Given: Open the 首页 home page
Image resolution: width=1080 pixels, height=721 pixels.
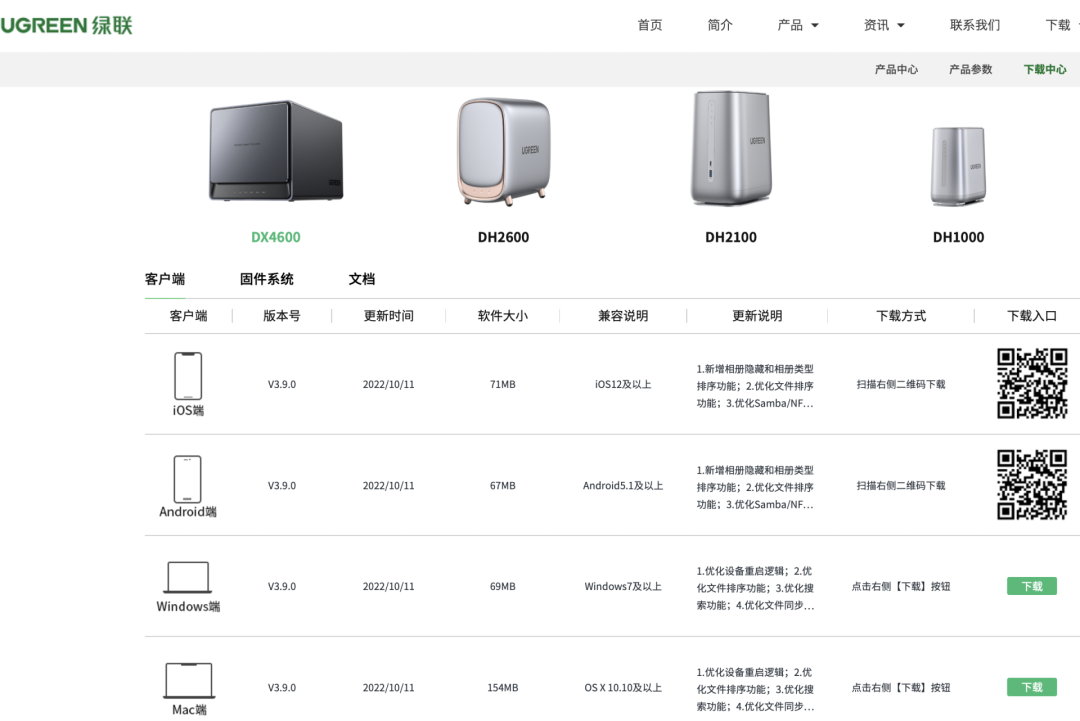Looking at the screenshot, I should [650, 25].
